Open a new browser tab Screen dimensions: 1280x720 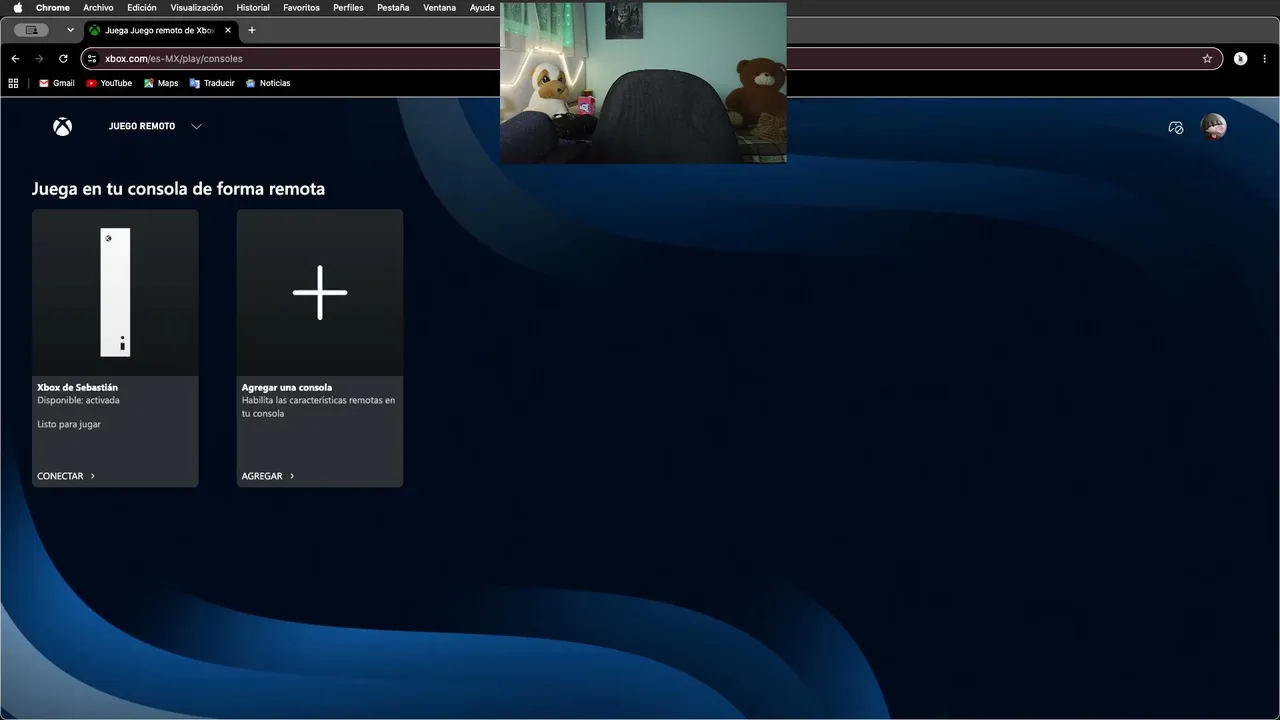pyautogui.click(x=252, y=30)
